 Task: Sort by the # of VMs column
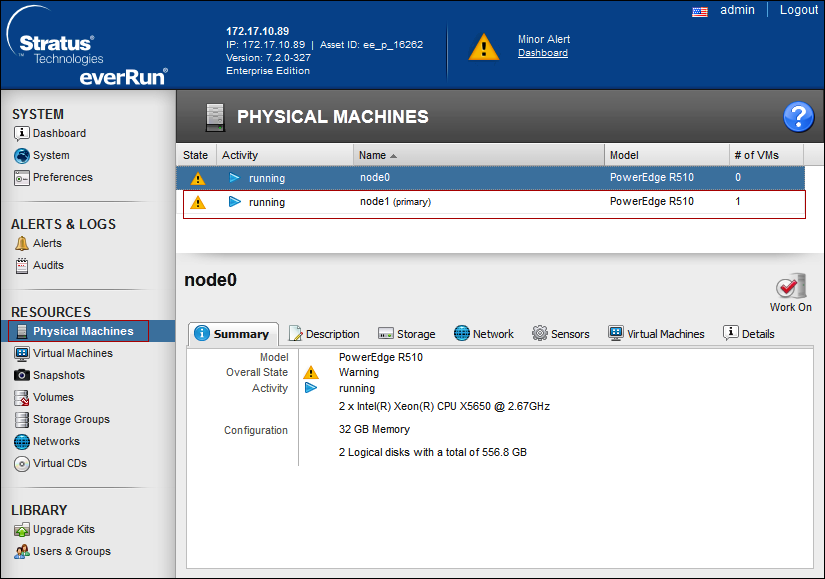[x=755, y=155]
